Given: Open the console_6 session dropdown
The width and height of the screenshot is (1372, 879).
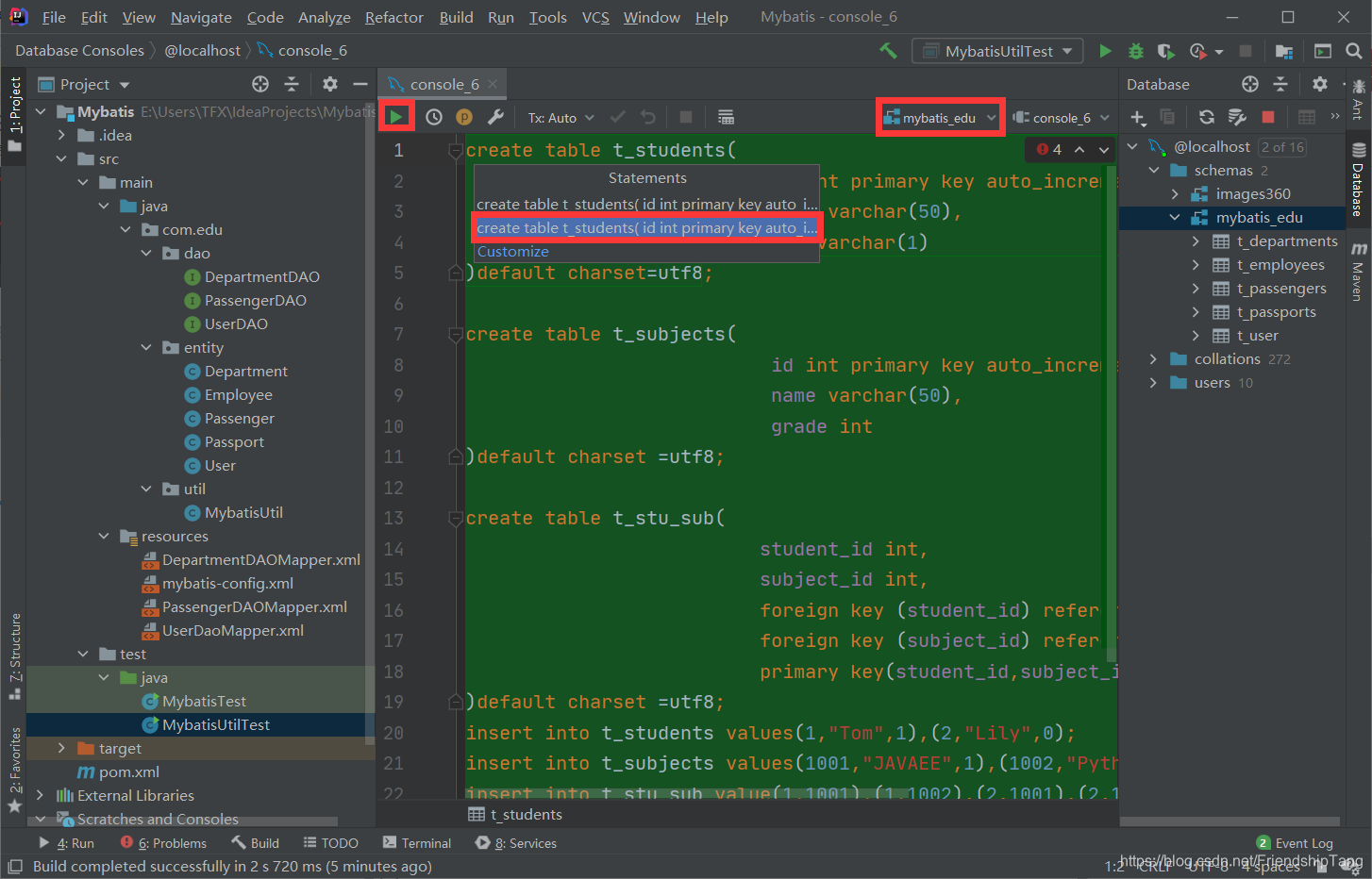Looking at the screenshot, I should click(1062, 118).
